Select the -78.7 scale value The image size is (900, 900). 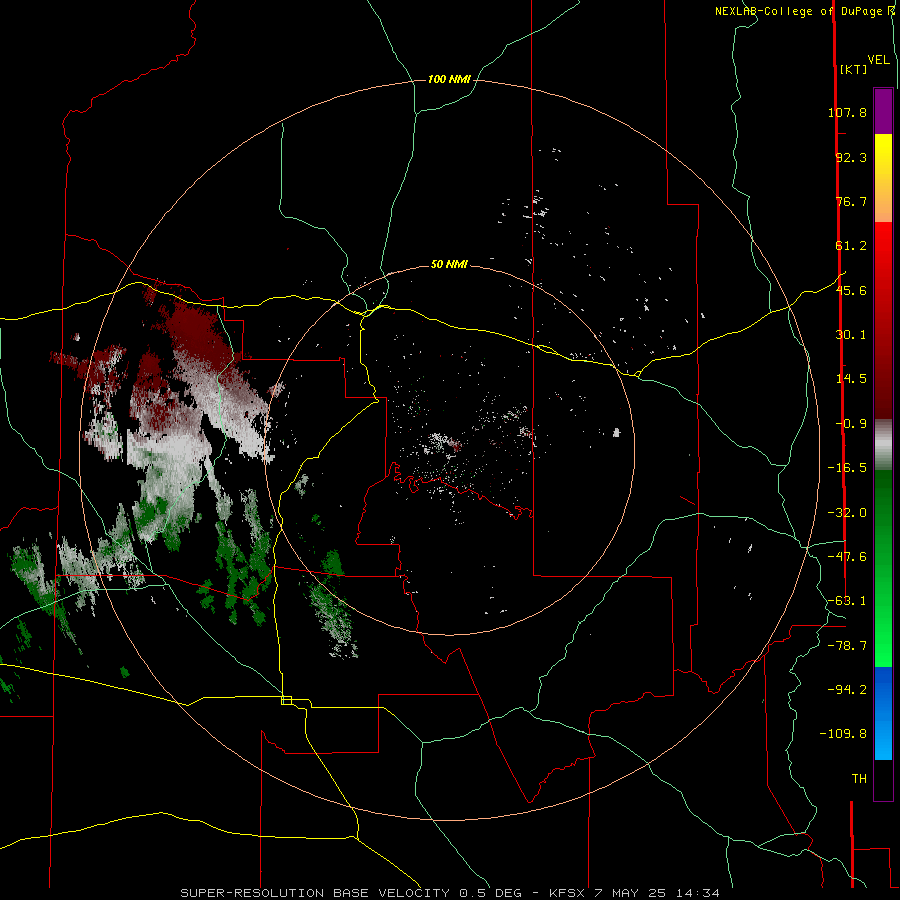(847, 646)
